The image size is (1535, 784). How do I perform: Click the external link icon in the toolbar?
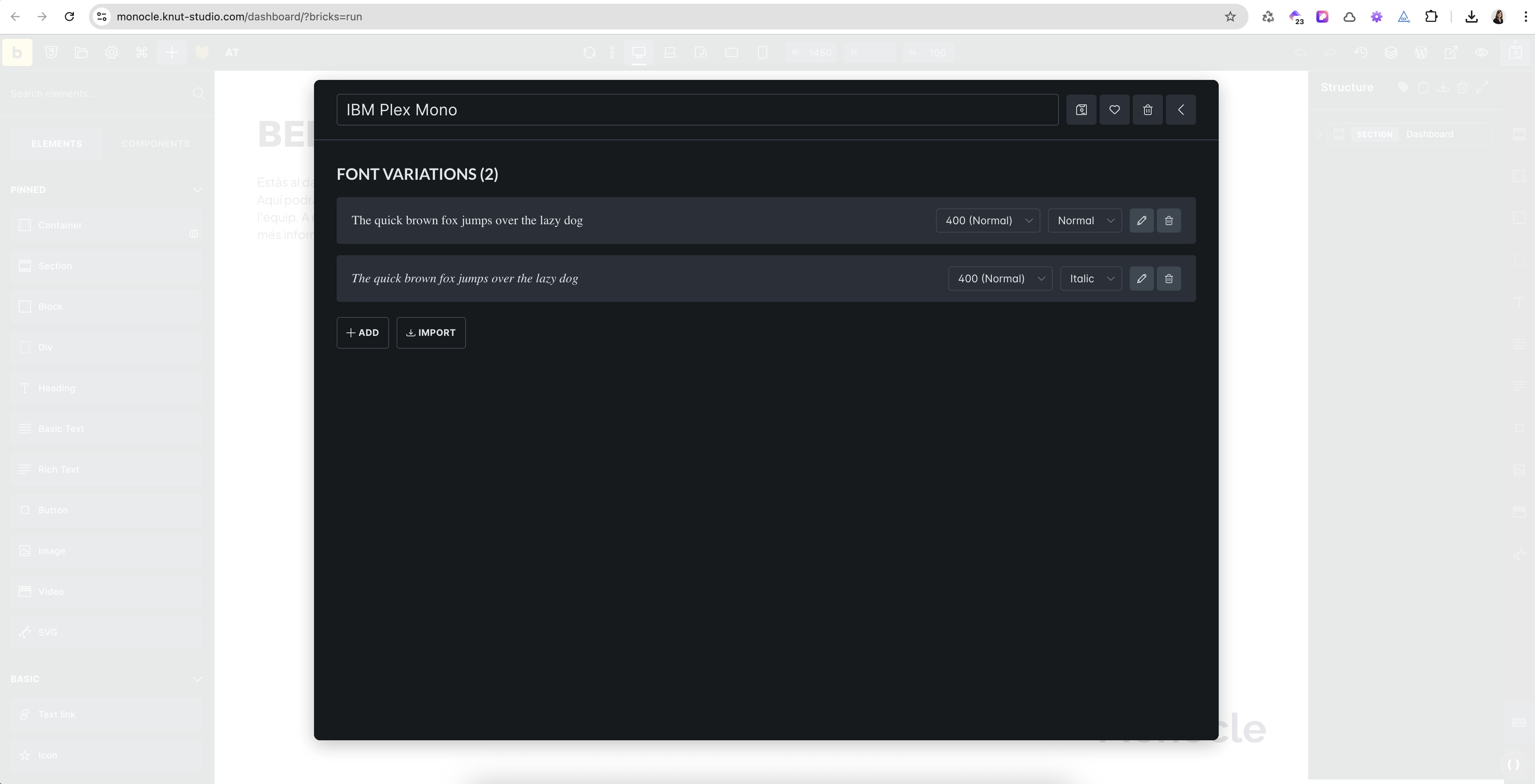(1451, 52)
